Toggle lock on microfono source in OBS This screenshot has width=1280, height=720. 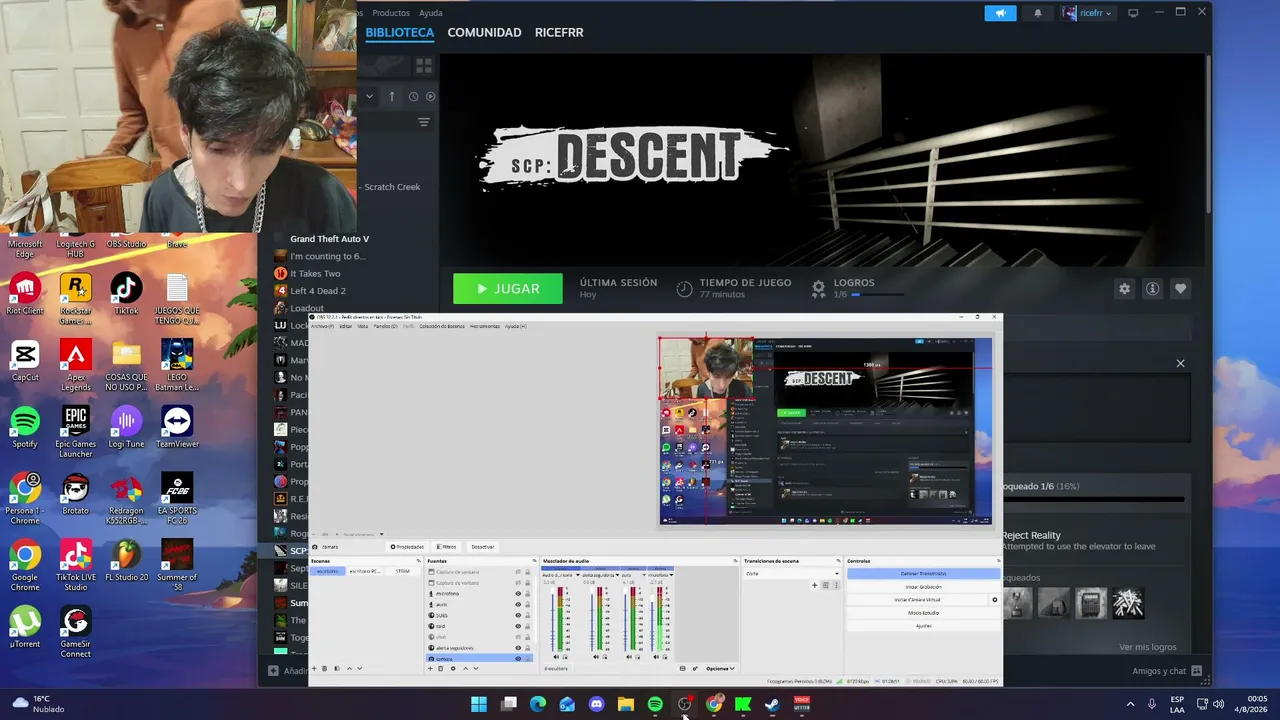coord(528,594)
